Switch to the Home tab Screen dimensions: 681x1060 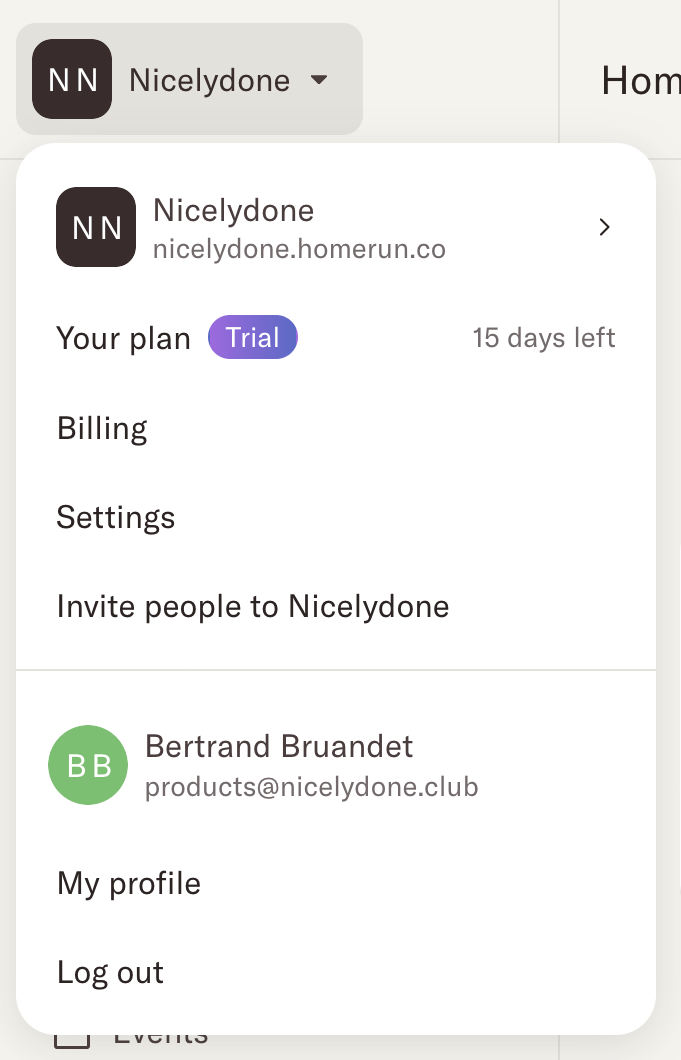[x=637, y=81]
